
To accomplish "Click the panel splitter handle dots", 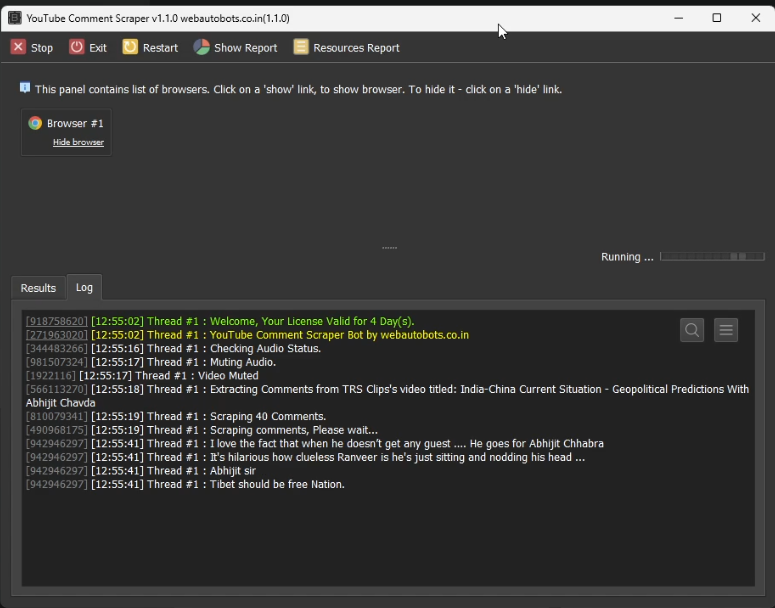I will [389, 247].
